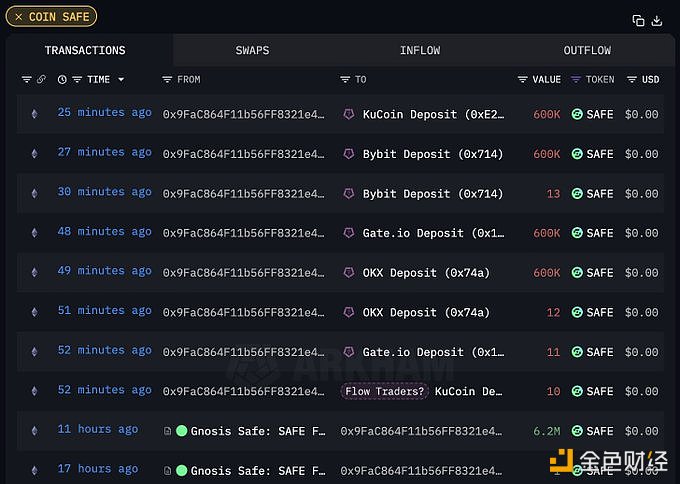Open the Ethereum icon of 27 minutes ago row
The image size is (680, 484).
pyautogui.click(x=34, y=154)
